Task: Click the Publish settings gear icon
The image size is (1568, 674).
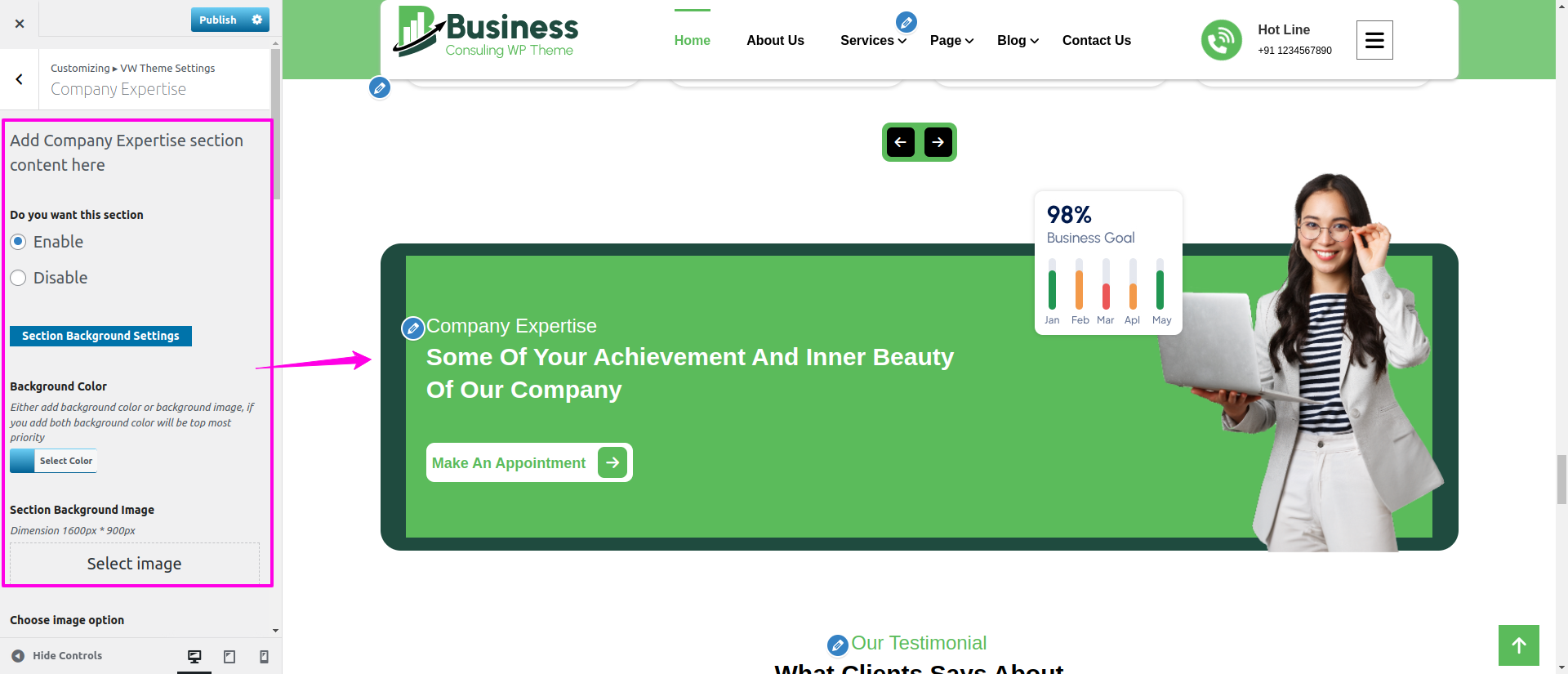Action: point(257,20)
